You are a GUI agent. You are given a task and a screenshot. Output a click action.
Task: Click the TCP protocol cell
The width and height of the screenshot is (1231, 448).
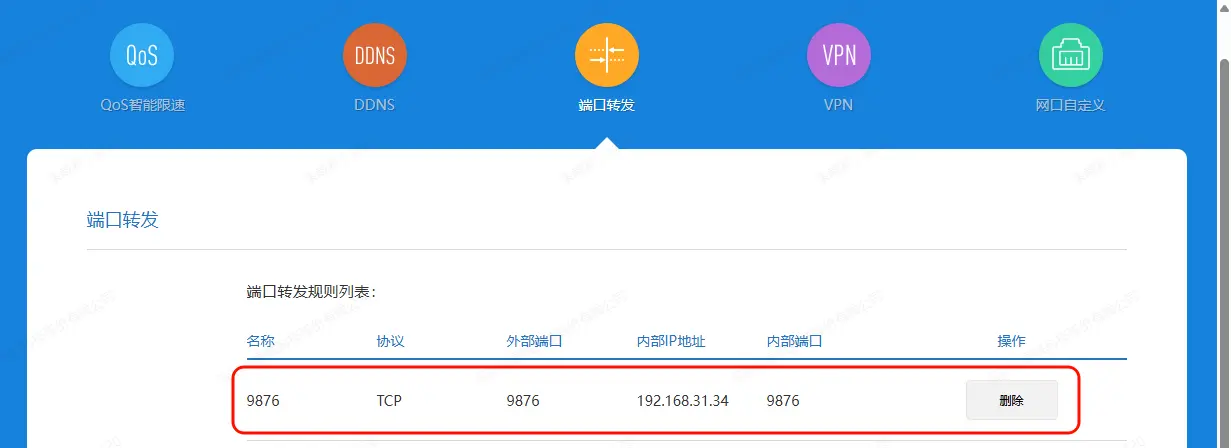click(389, 401)
